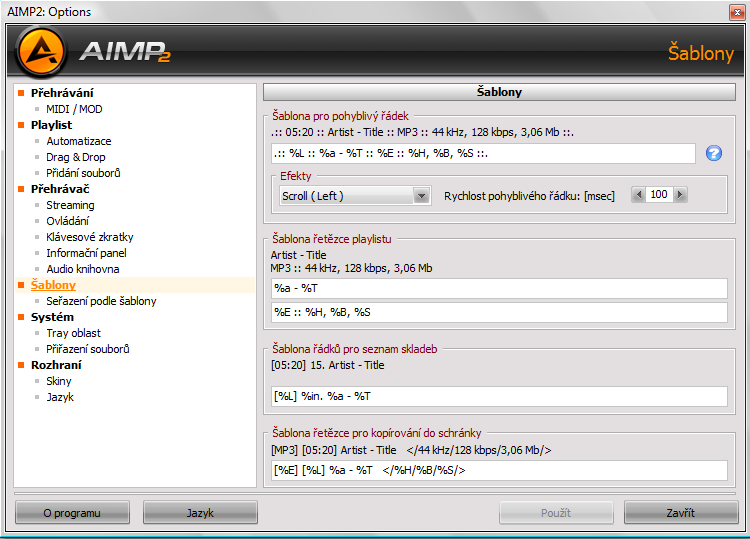Click the '%E :: %H, %B, %S' template field

[499, 312]
